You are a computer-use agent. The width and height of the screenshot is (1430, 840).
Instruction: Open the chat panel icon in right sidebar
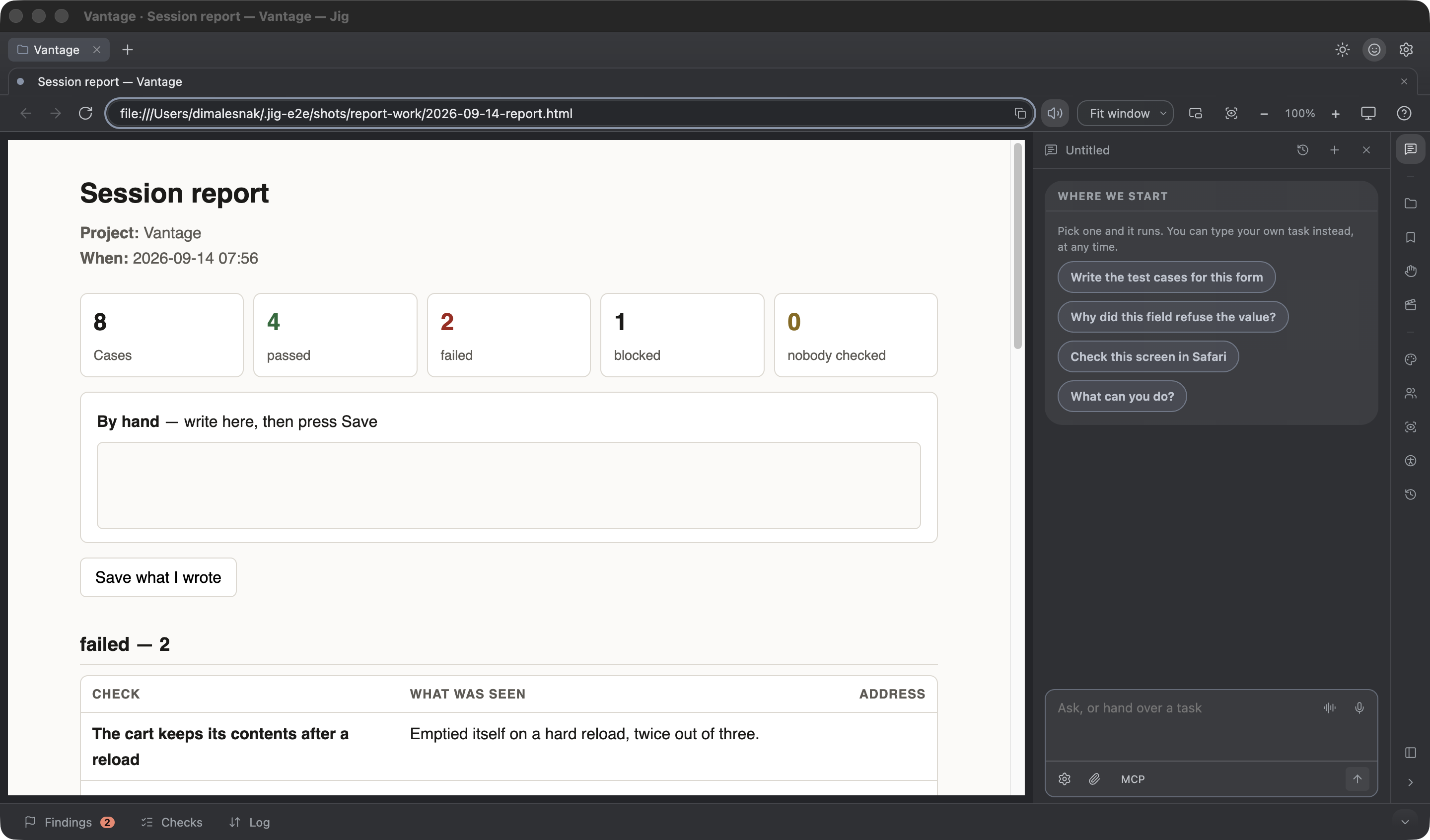point(1410,149)
